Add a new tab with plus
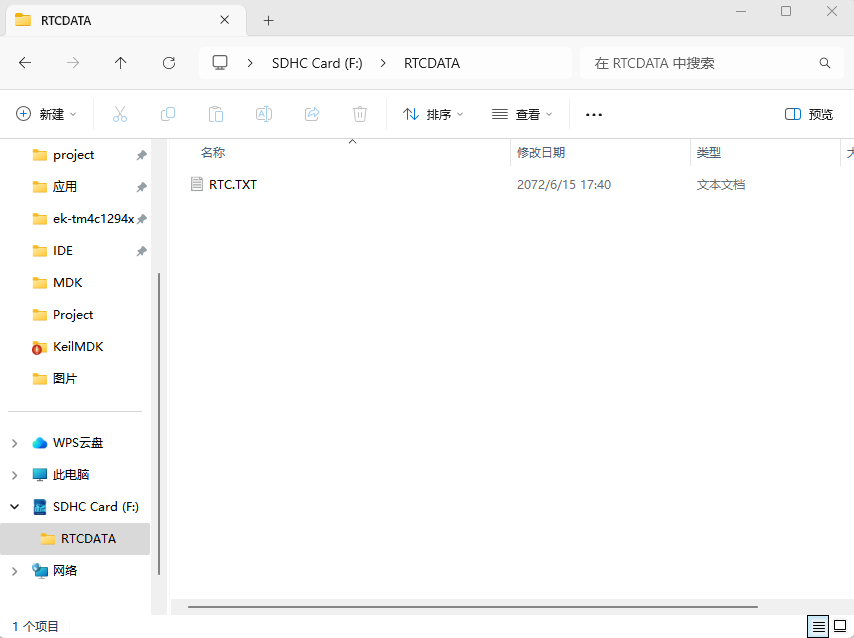 268,20
